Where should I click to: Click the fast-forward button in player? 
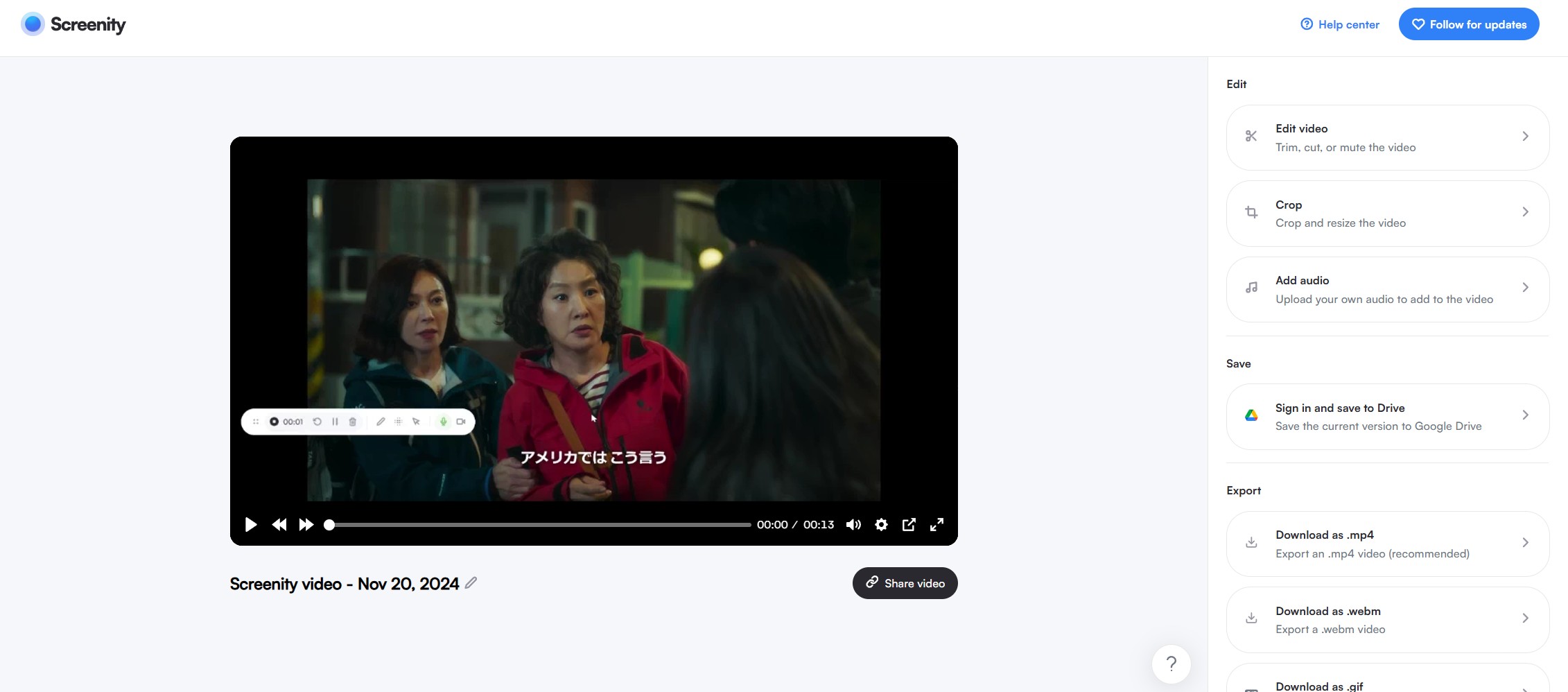[306, 525]
